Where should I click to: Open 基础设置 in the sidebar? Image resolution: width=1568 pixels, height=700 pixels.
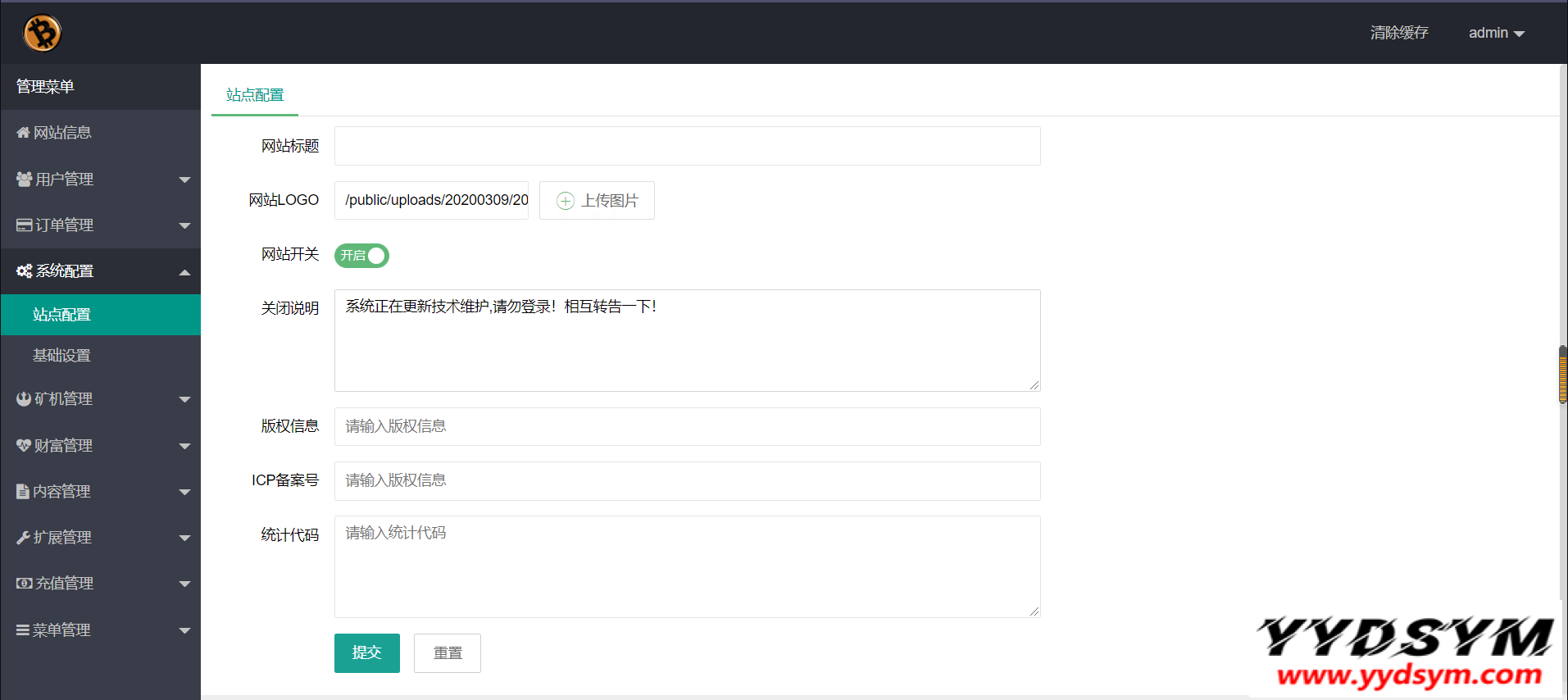click(x=101, y=356)
